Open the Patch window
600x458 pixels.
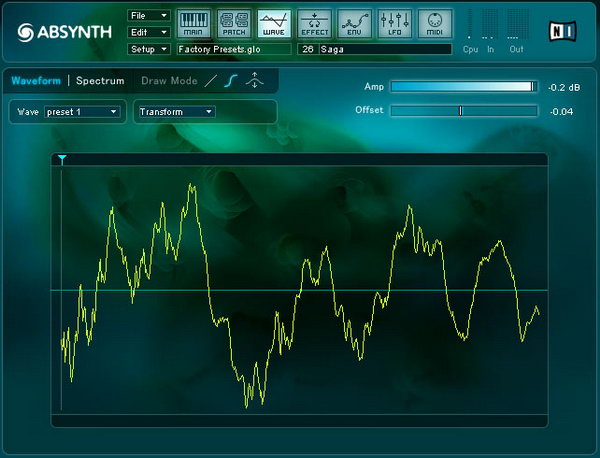tap(234, 24)
